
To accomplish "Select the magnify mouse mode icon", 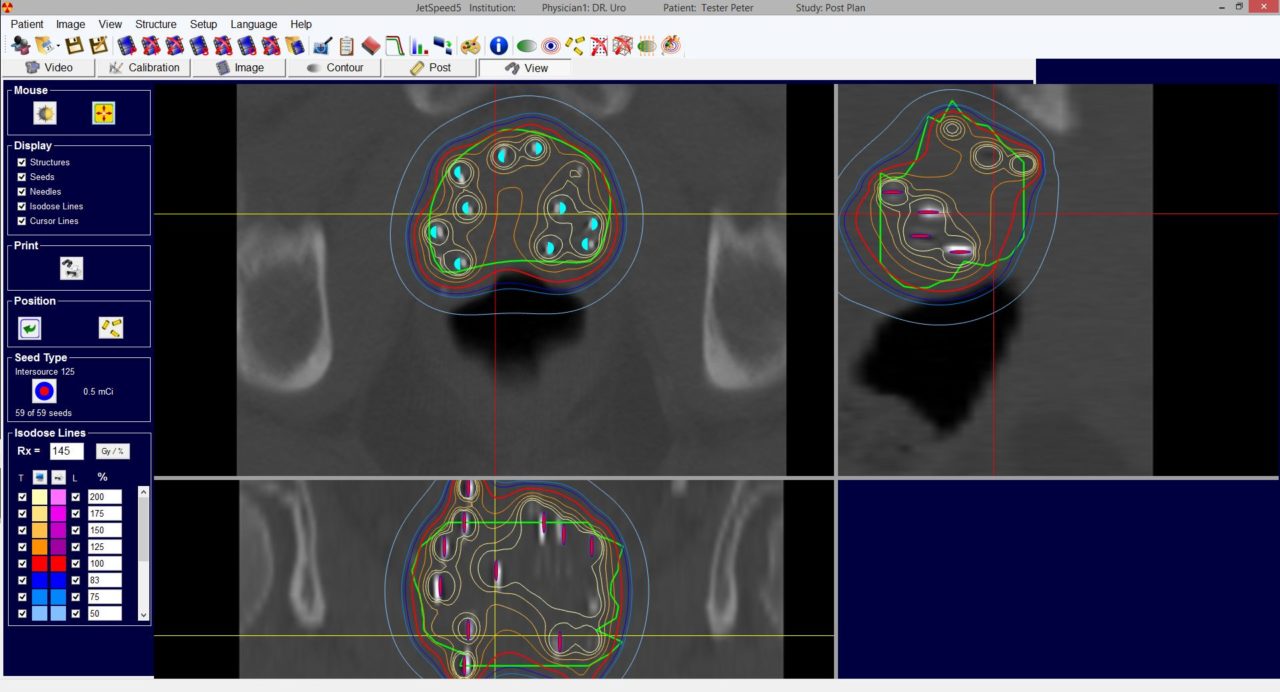I will (44, 112).
